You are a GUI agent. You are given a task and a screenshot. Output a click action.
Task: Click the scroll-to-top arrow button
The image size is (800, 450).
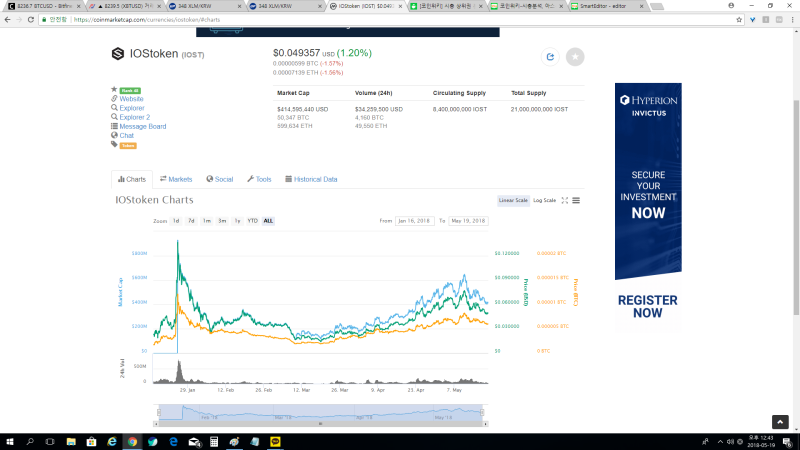click(780, 422)
